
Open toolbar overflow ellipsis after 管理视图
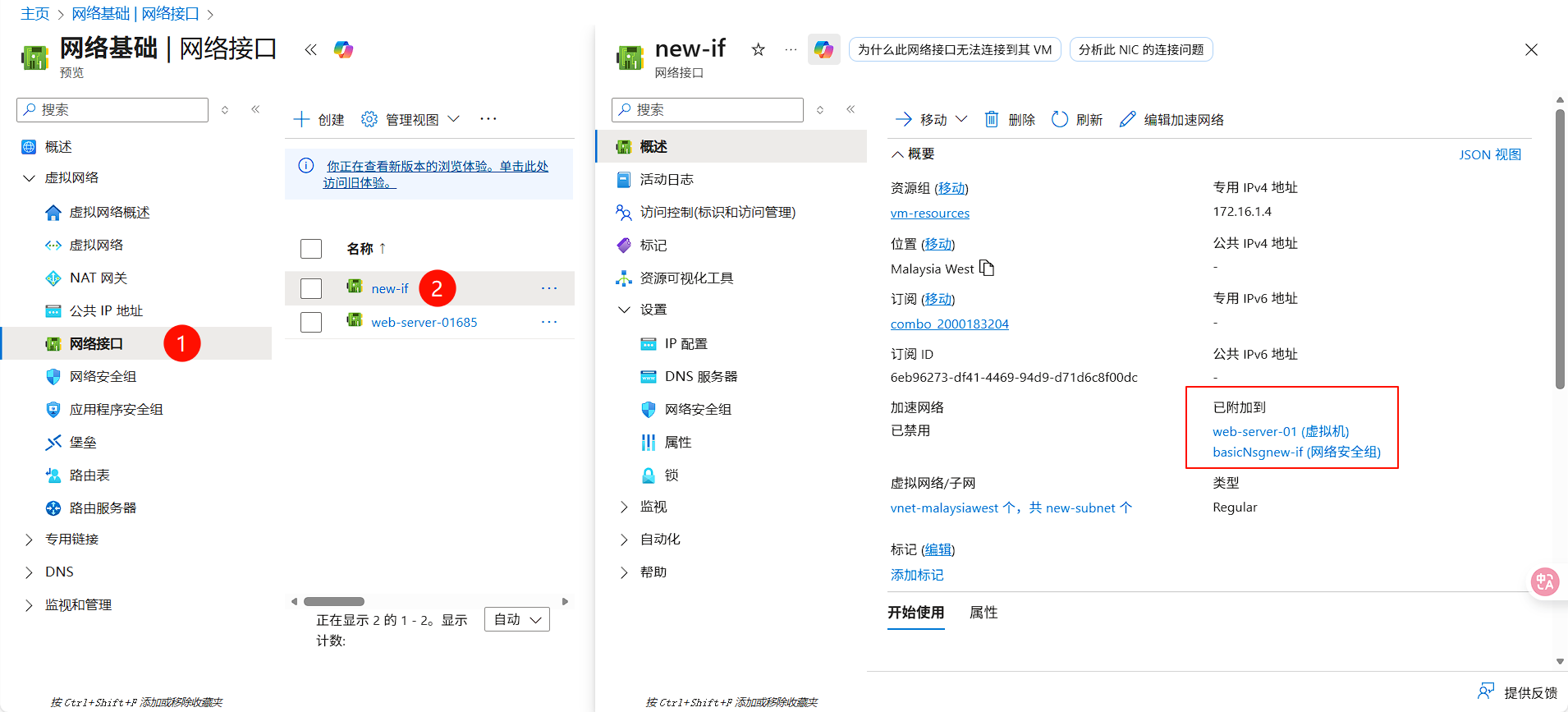point(488,119)
